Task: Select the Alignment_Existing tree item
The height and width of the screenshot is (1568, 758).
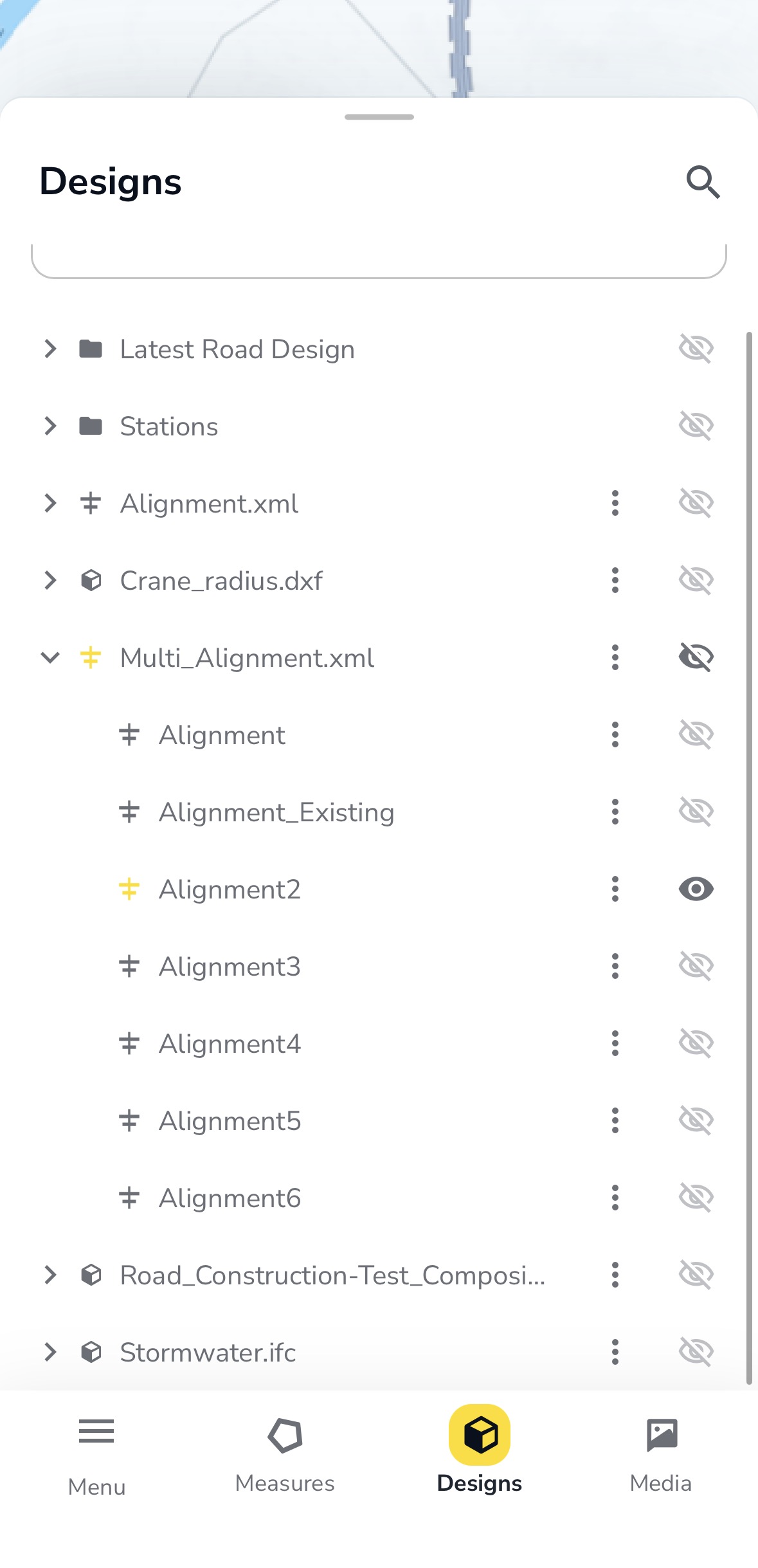Action: pos(276,812)
